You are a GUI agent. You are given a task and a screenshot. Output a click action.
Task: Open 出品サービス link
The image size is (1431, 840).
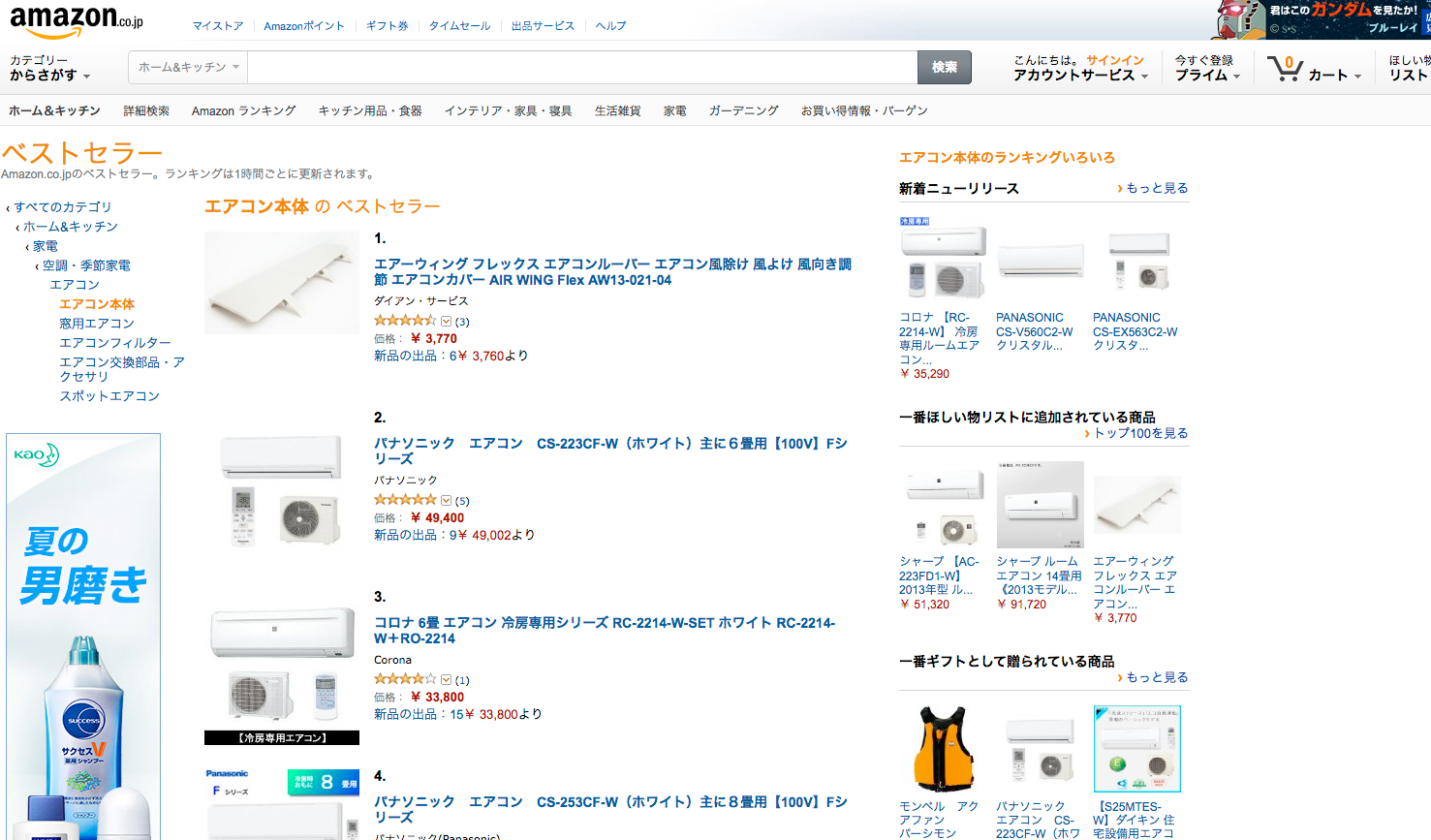(x=543, y=26)
